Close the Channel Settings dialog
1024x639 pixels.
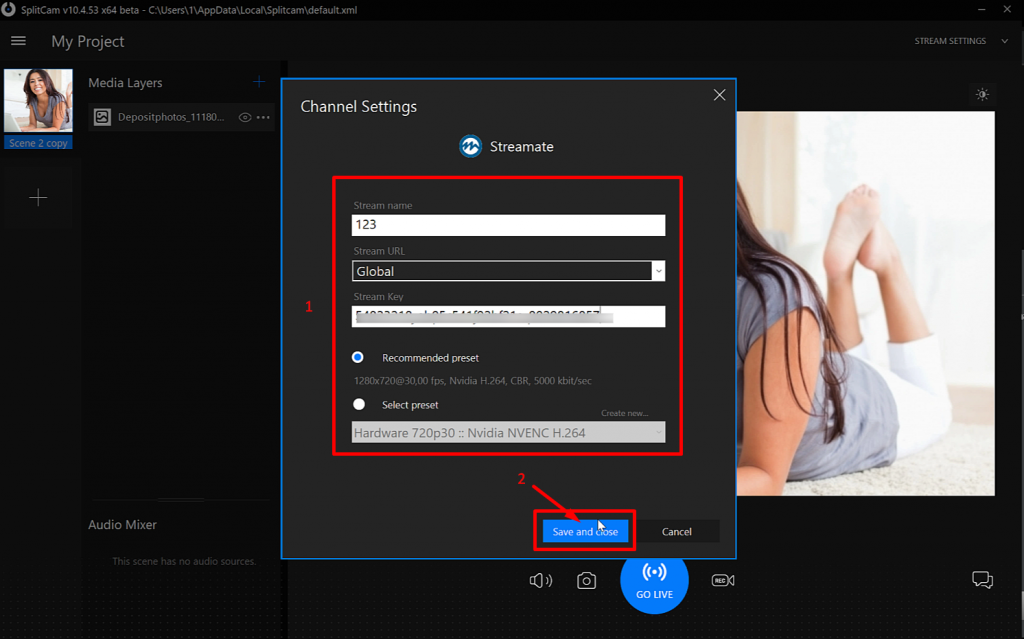[x=719, y=95]
